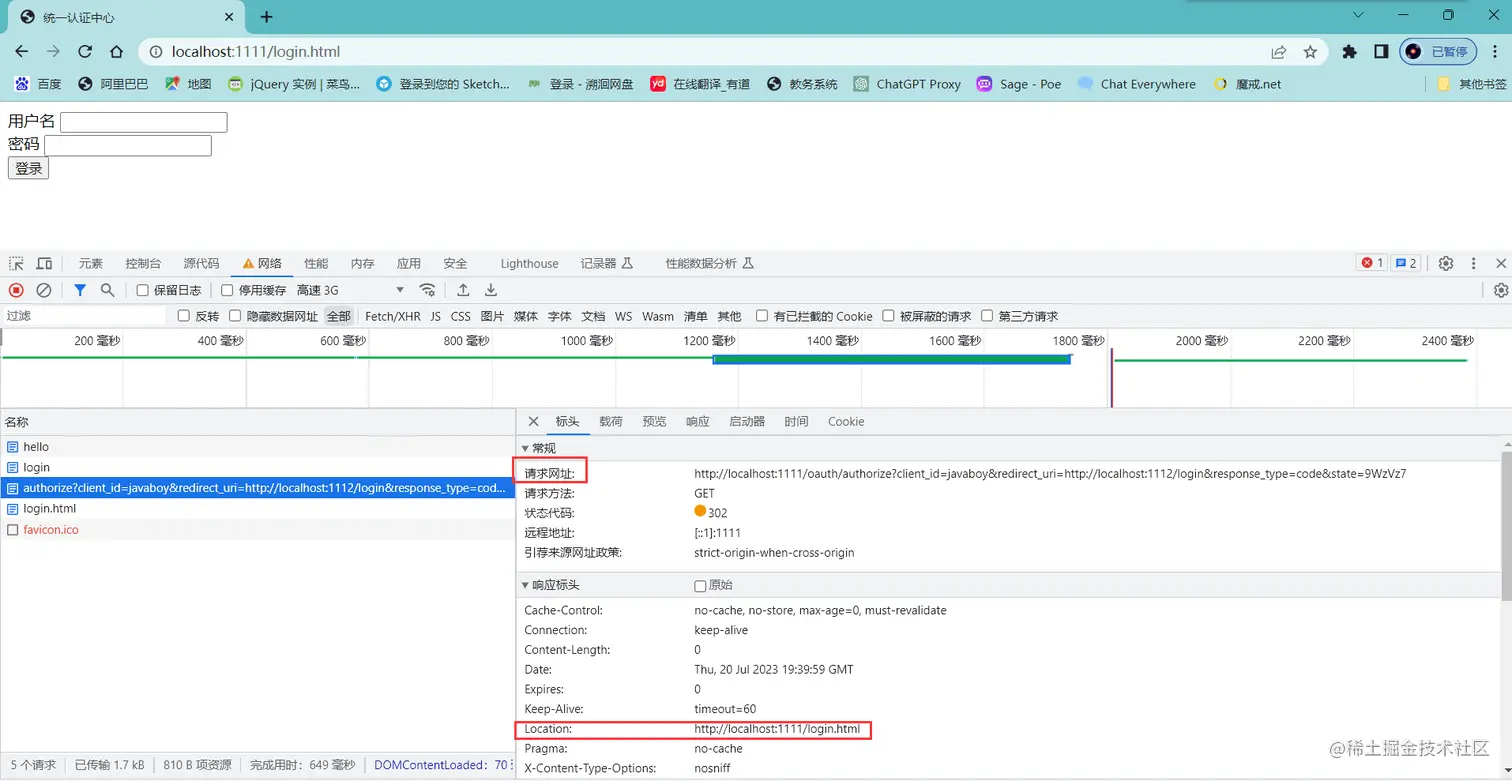Enable the 保留日志 checkbox
Viewport: 1512px width, 781px height.
[x=142, y=291]
